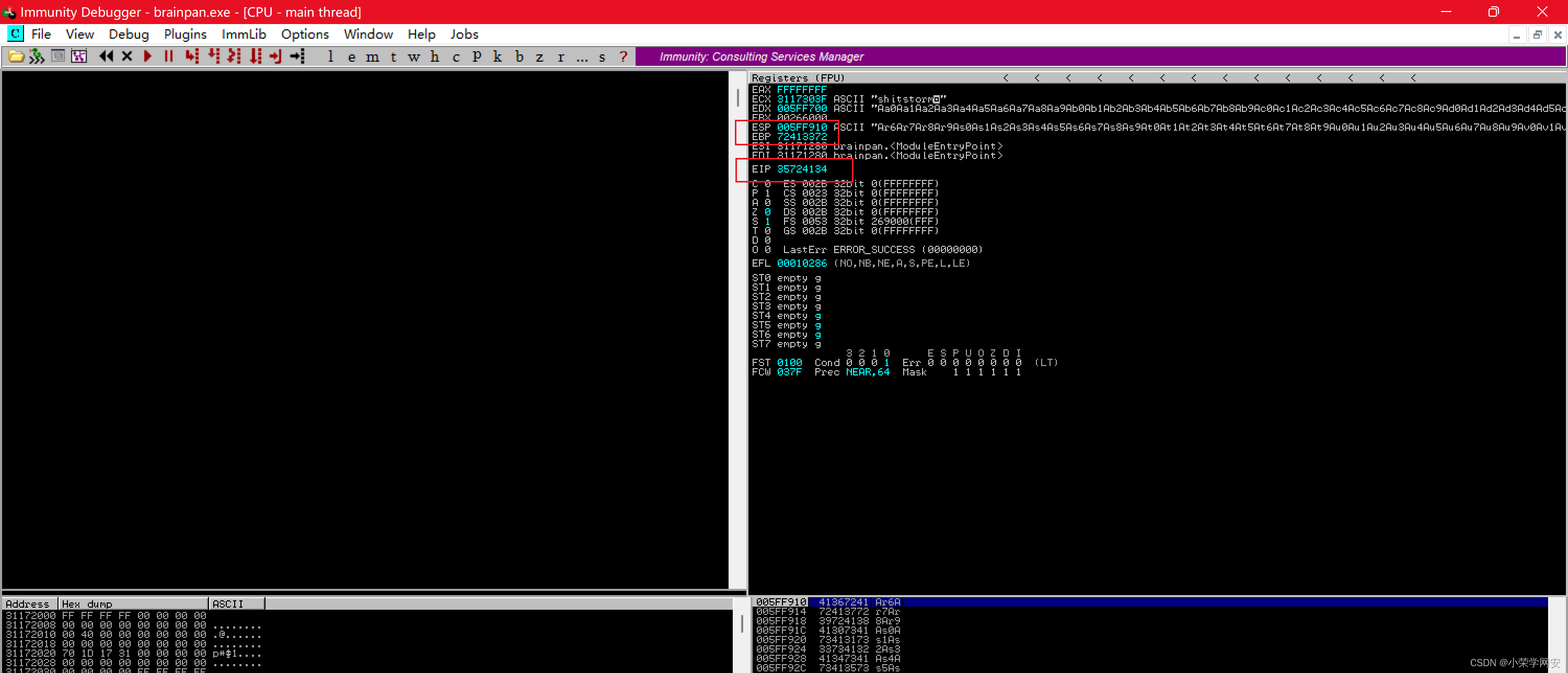Click the disassembly pane scrollbar thumb
The width and height of the screenshot is (1568, 673).
click(737, 97)
